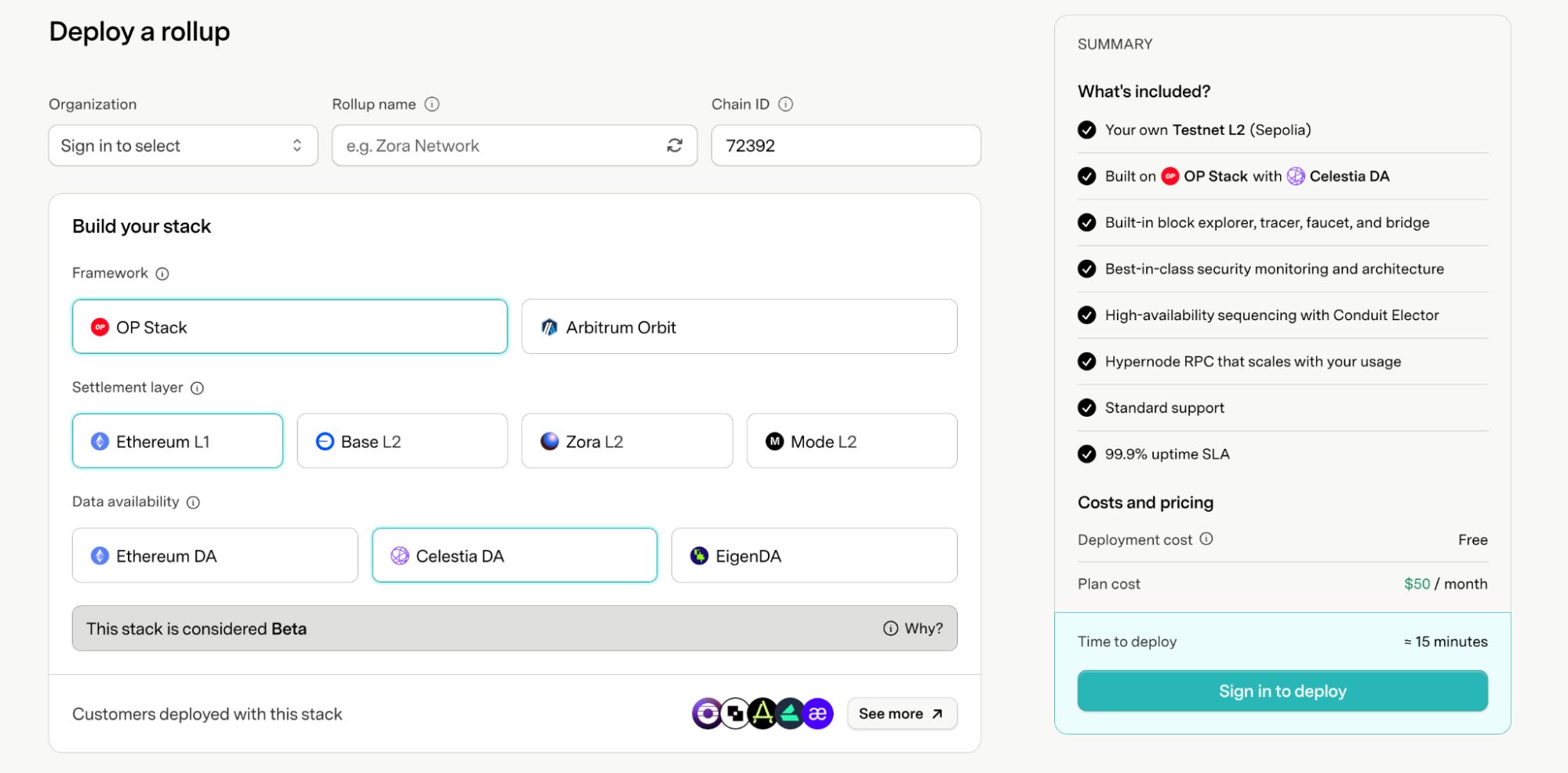This screenshot has width=1568, height=773.
Task: Click the customer logos avatar group
Action: coord(762,714)
